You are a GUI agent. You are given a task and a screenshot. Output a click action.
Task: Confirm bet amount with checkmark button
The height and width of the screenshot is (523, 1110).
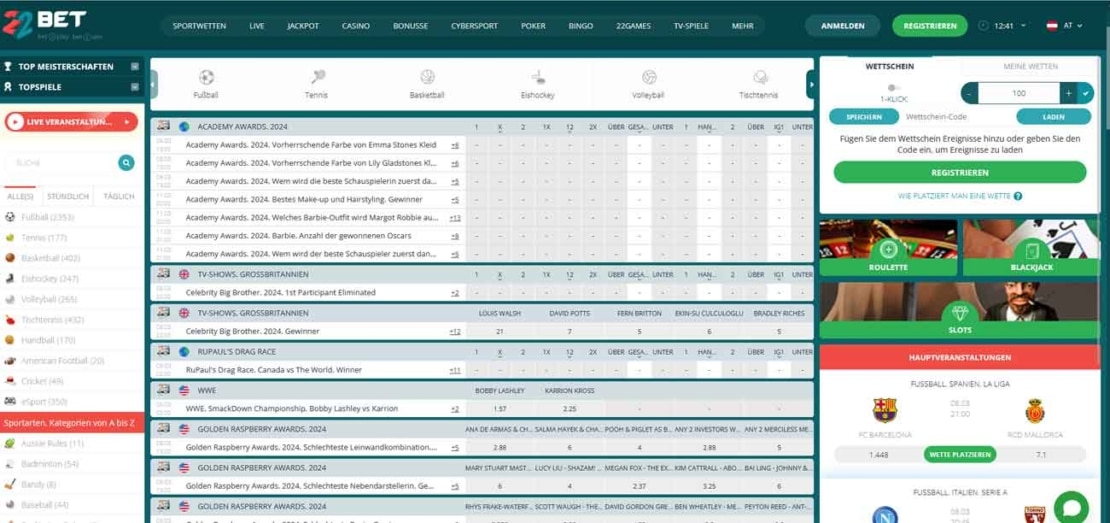(1085, 93)
